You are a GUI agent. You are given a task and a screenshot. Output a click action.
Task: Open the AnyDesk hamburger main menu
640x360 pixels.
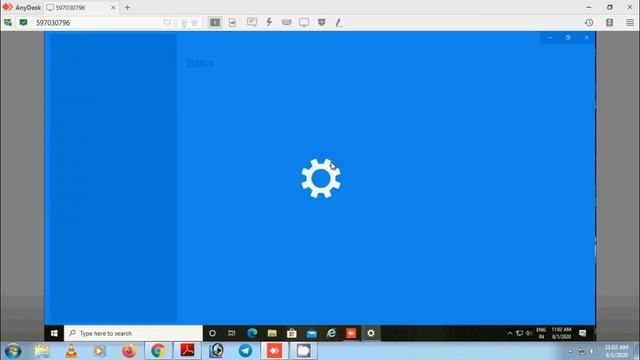(630, 22)
